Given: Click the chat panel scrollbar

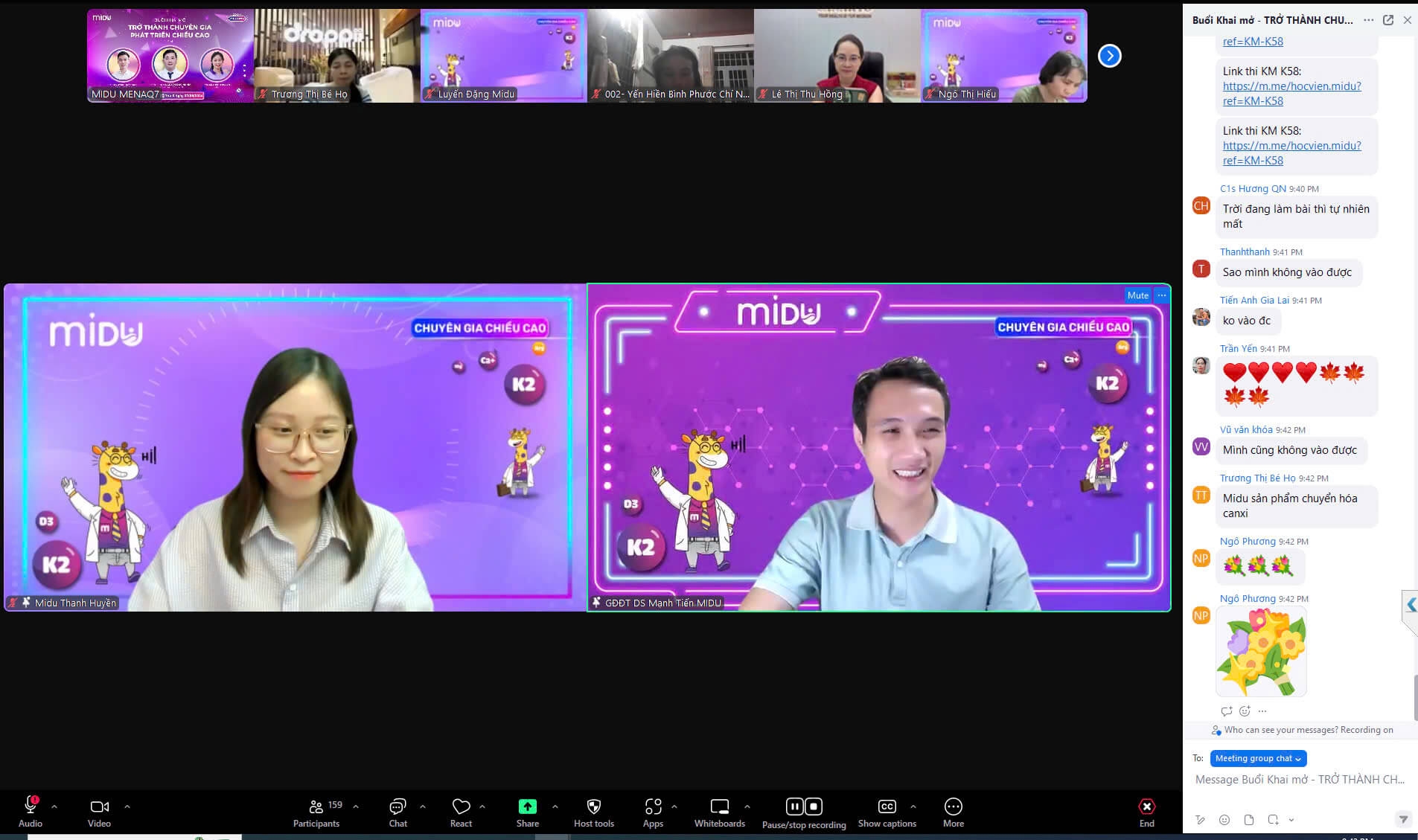Looking at the screenshot, I should click(1415, 698).
